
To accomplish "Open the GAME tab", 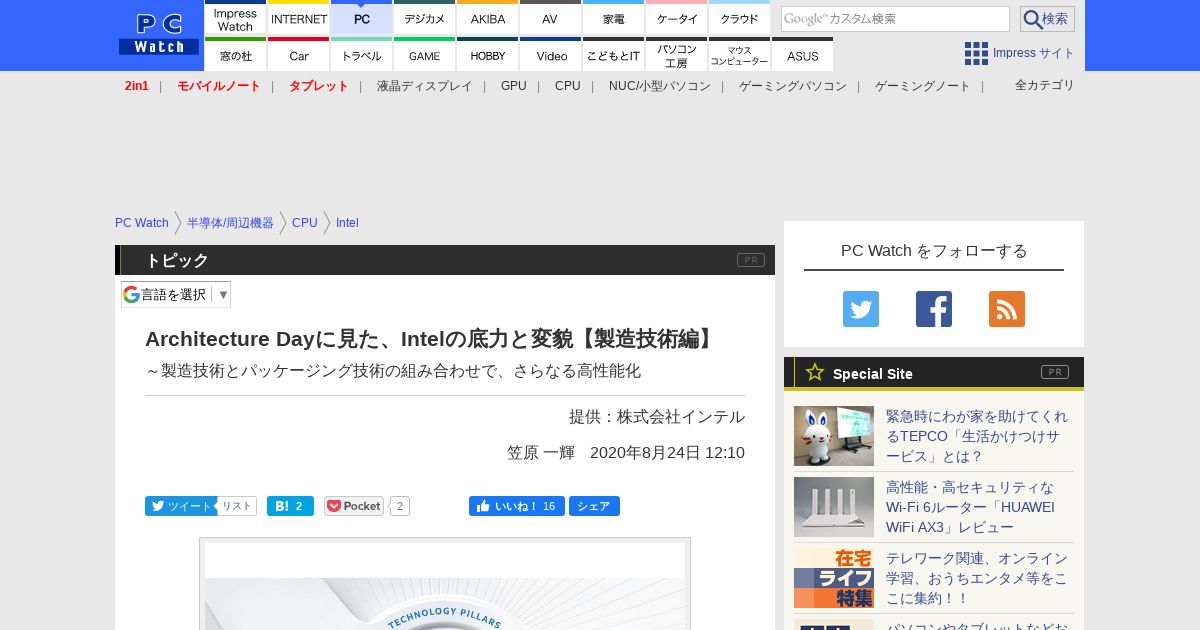I will 425,54.
